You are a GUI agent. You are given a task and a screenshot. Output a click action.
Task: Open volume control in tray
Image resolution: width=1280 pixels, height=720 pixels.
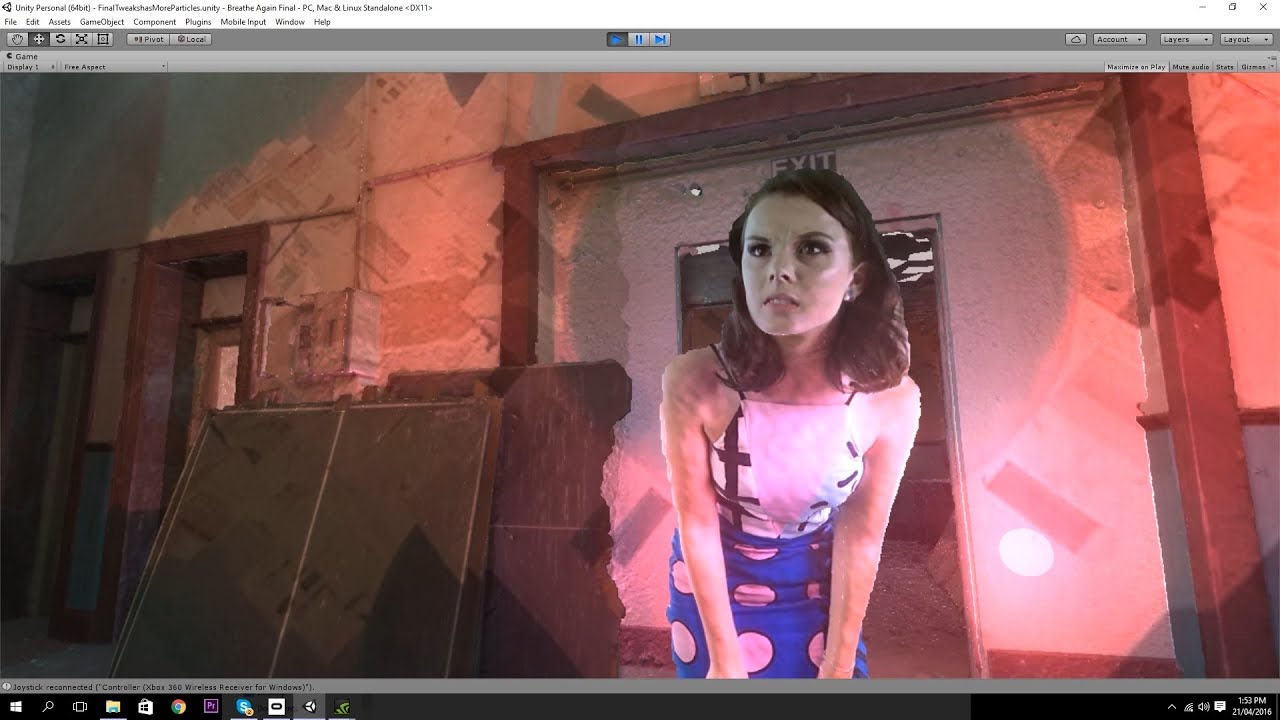pyautogui.click(x=1203, y=707)
